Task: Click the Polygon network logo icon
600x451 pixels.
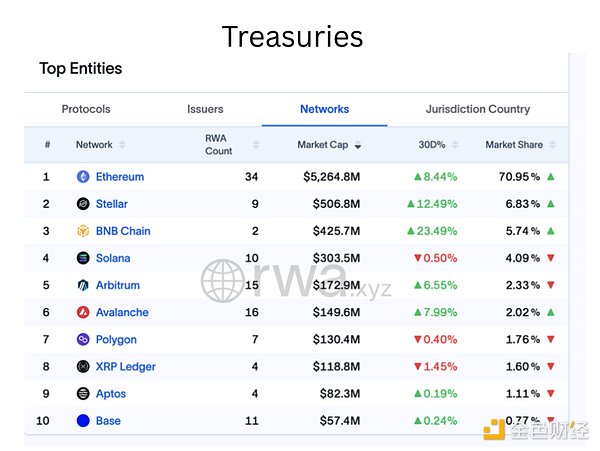Action: point(83,340)
